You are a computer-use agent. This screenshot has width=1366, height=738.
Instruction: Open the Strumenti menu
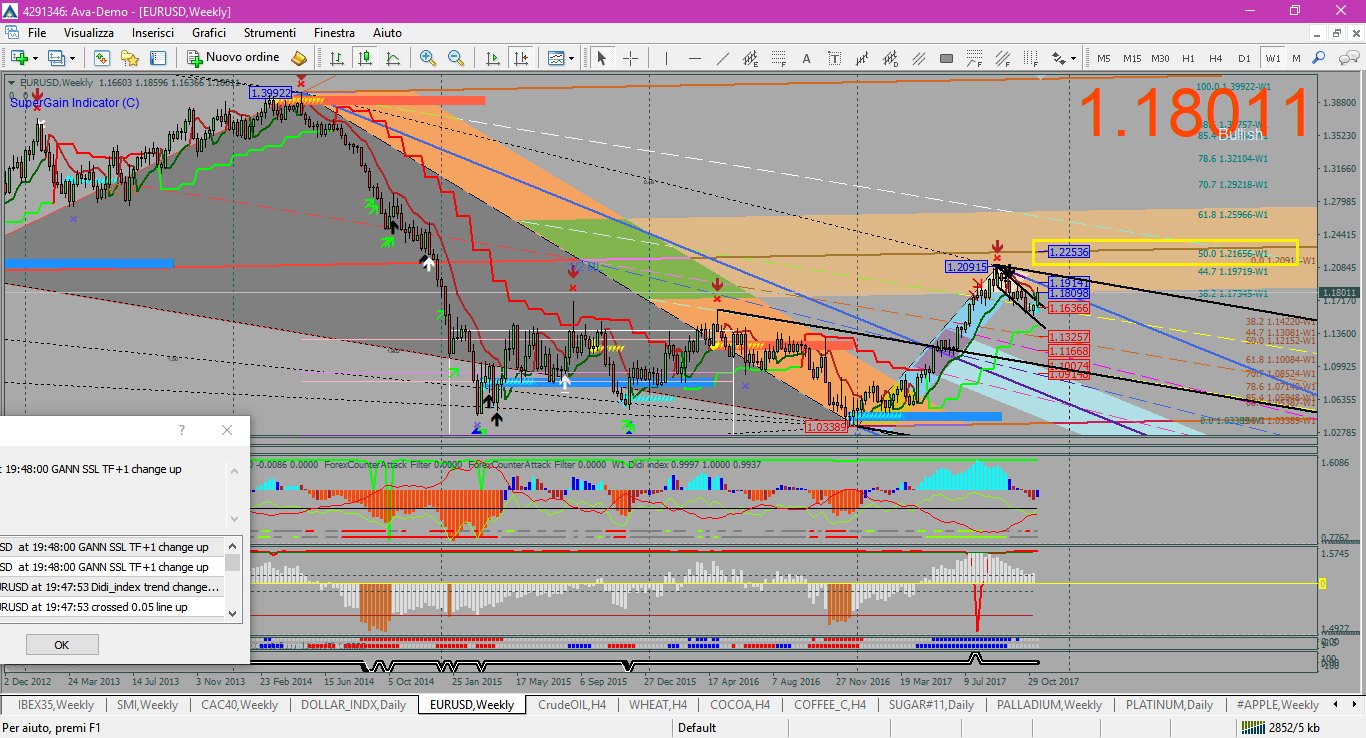coord(269,33)
